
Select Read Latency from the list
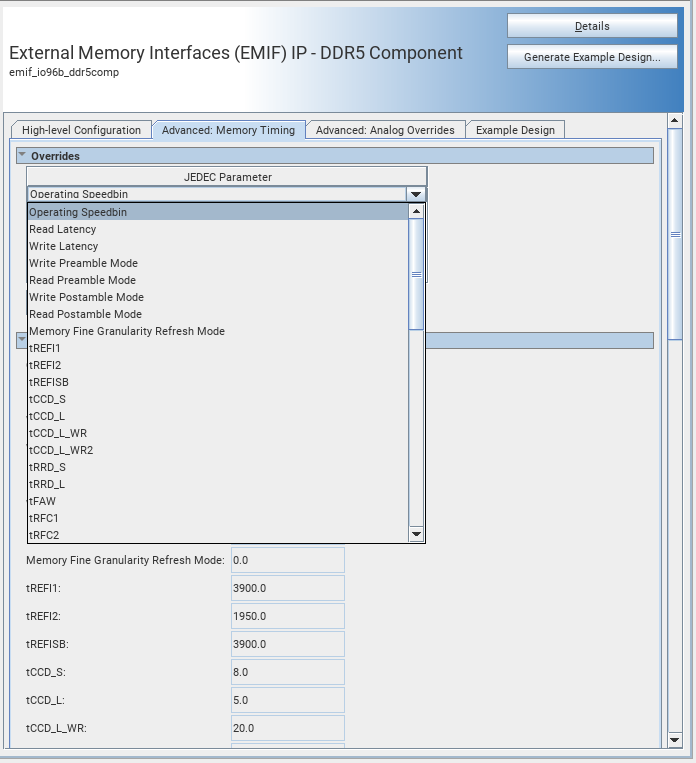point(63,229)
